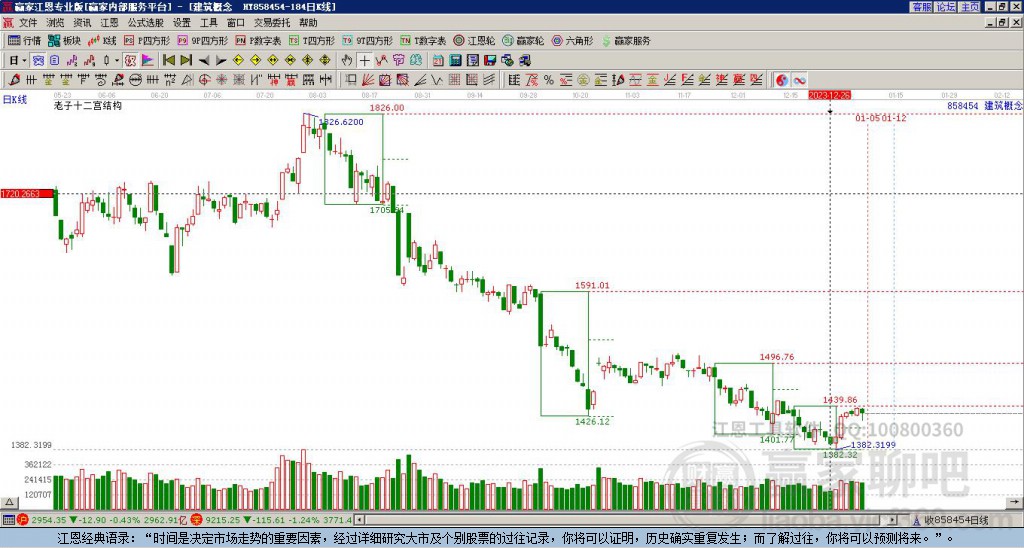Open the 行情 quotes view

[x=25, y=40]
